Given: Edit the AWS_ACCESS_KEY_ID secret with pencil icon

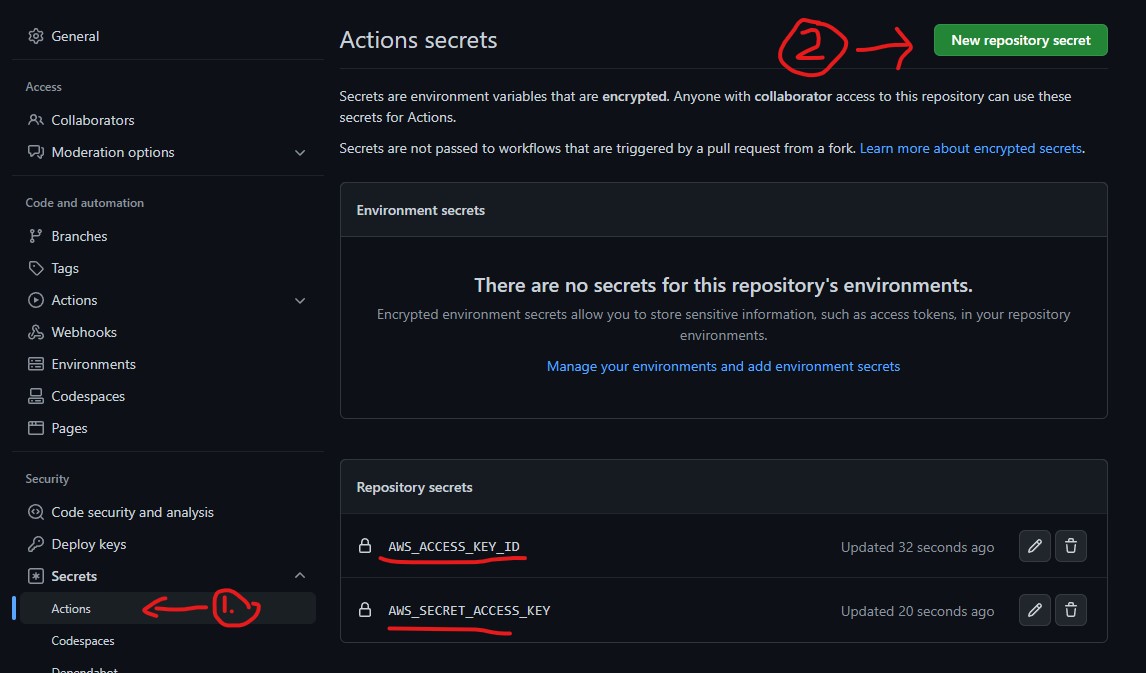Looking at the screenshot, I should (x=1034, y=546).
